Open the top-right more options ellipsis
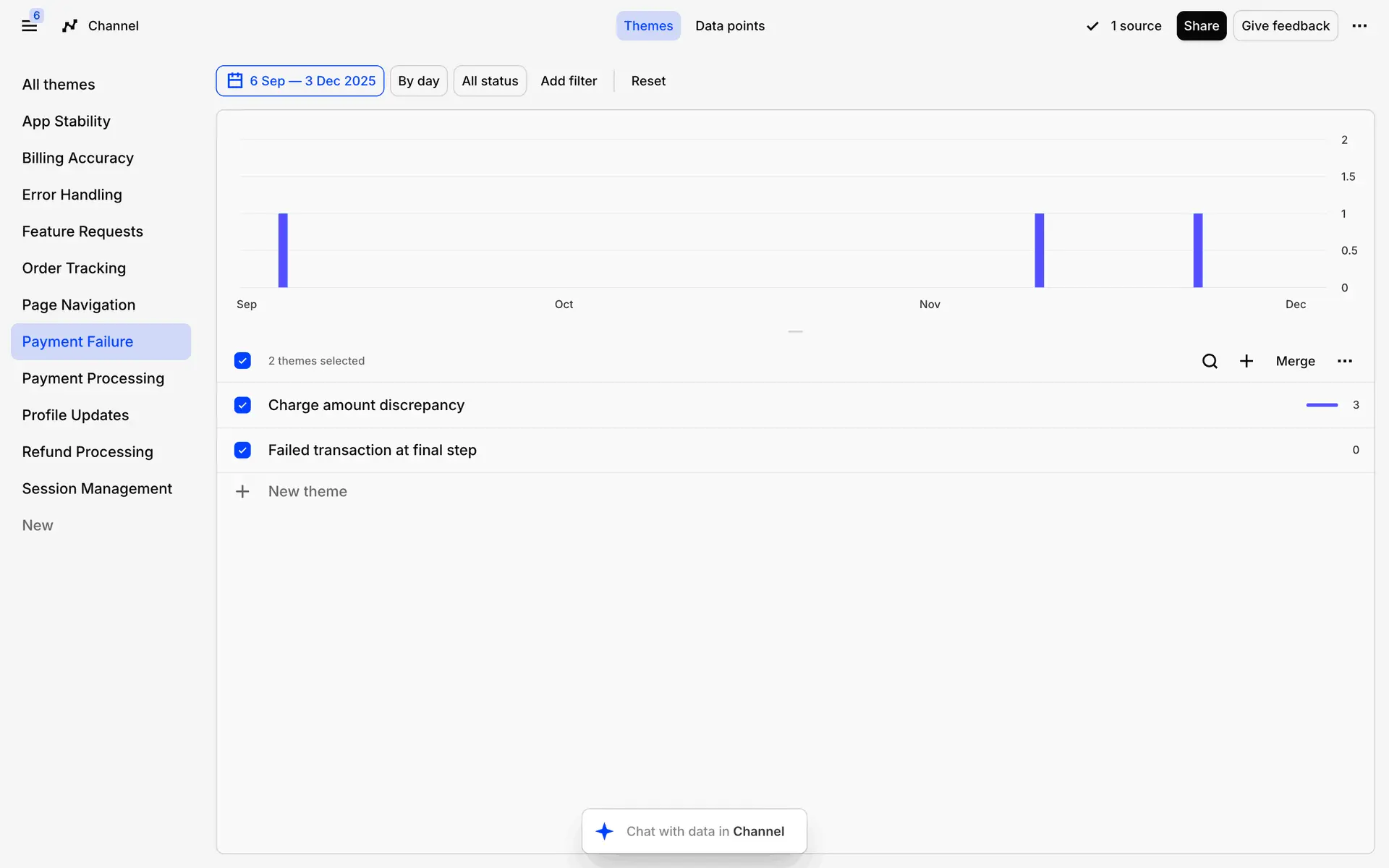The height and width of the screenshot is (868, 1389). tap(1359, 26)
